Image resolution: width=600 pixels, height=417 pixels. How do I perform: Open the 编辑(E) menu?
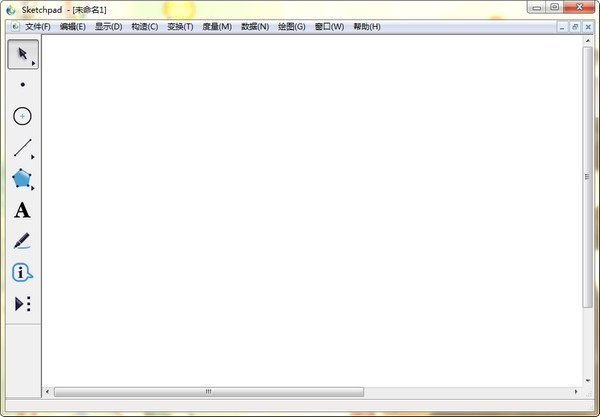coord(72,26)
